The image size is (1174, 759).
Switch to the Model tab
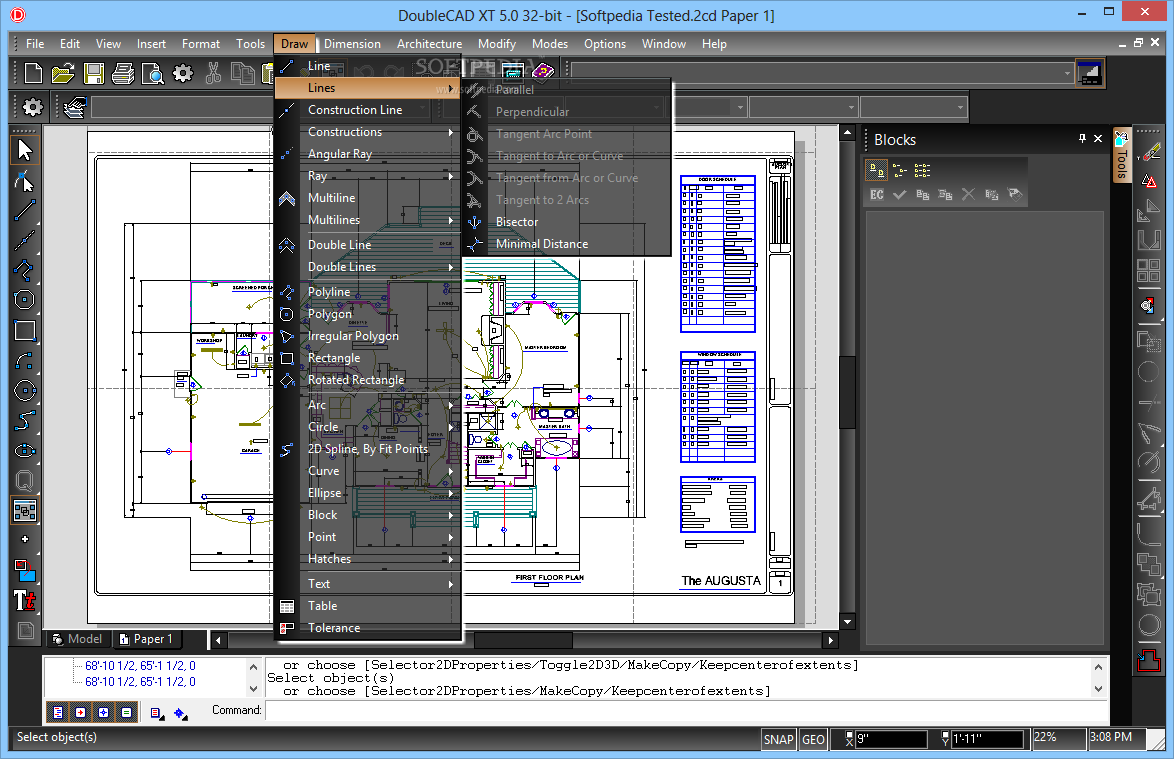click(77, 639)
